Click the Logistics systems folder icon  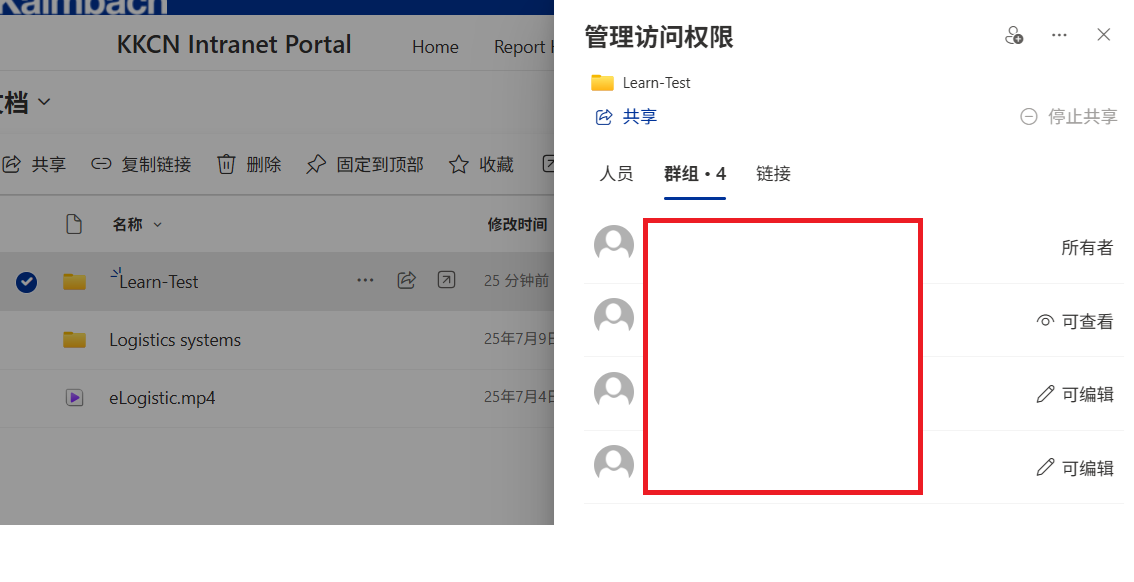pyautogui.click(x=74, y=340)
